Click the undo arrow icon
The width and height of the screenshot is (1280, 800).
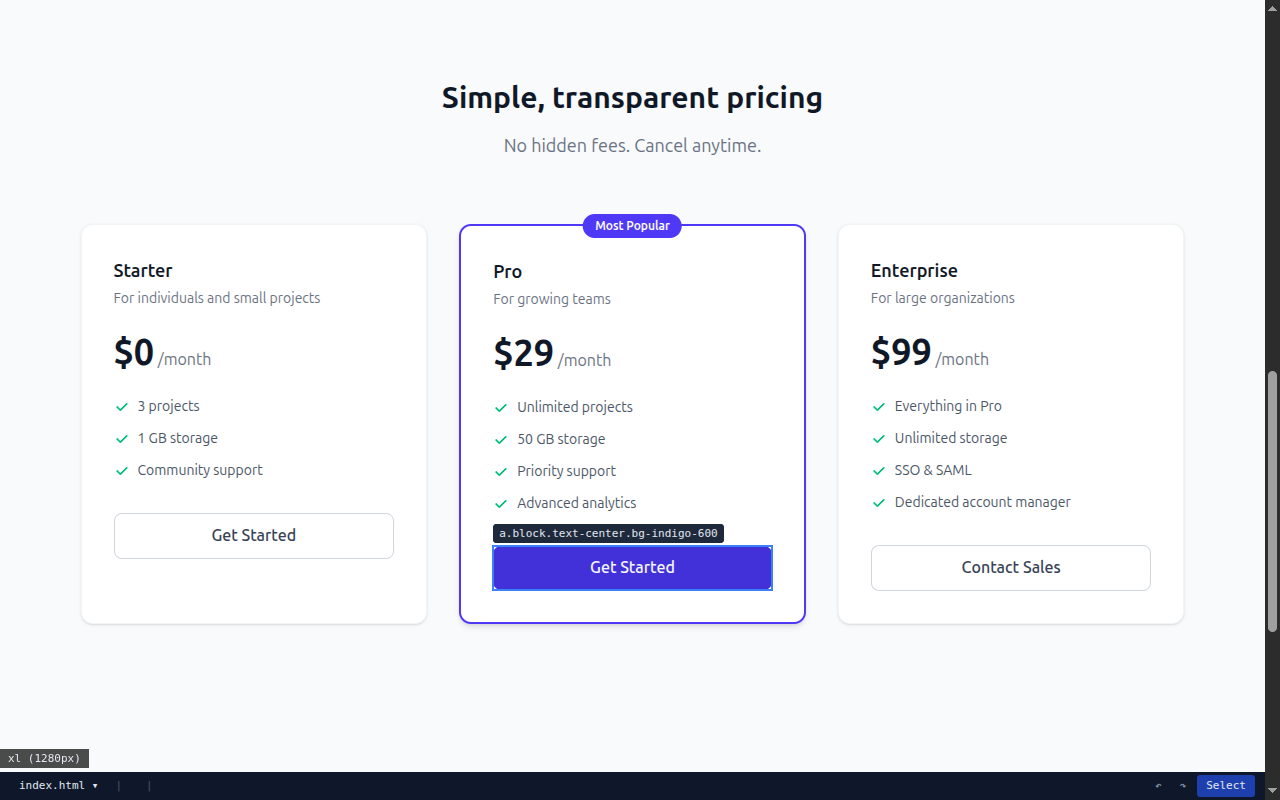[x=1158, y=786]
